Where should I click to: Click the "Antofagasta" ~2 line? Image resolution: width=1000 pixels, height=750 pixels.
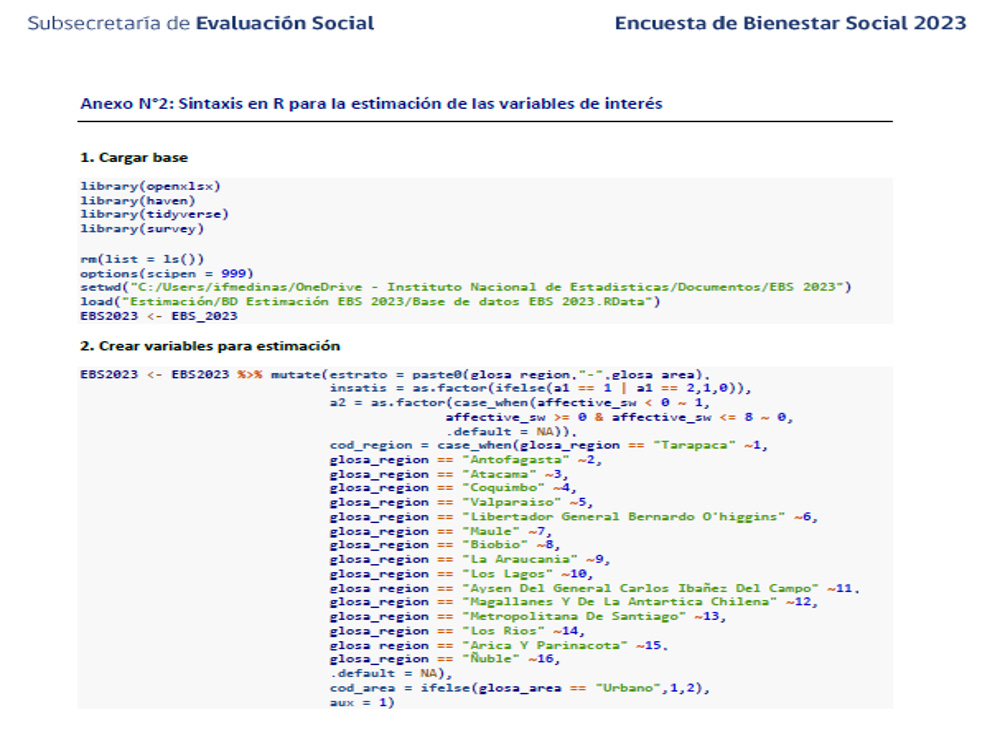466,460
